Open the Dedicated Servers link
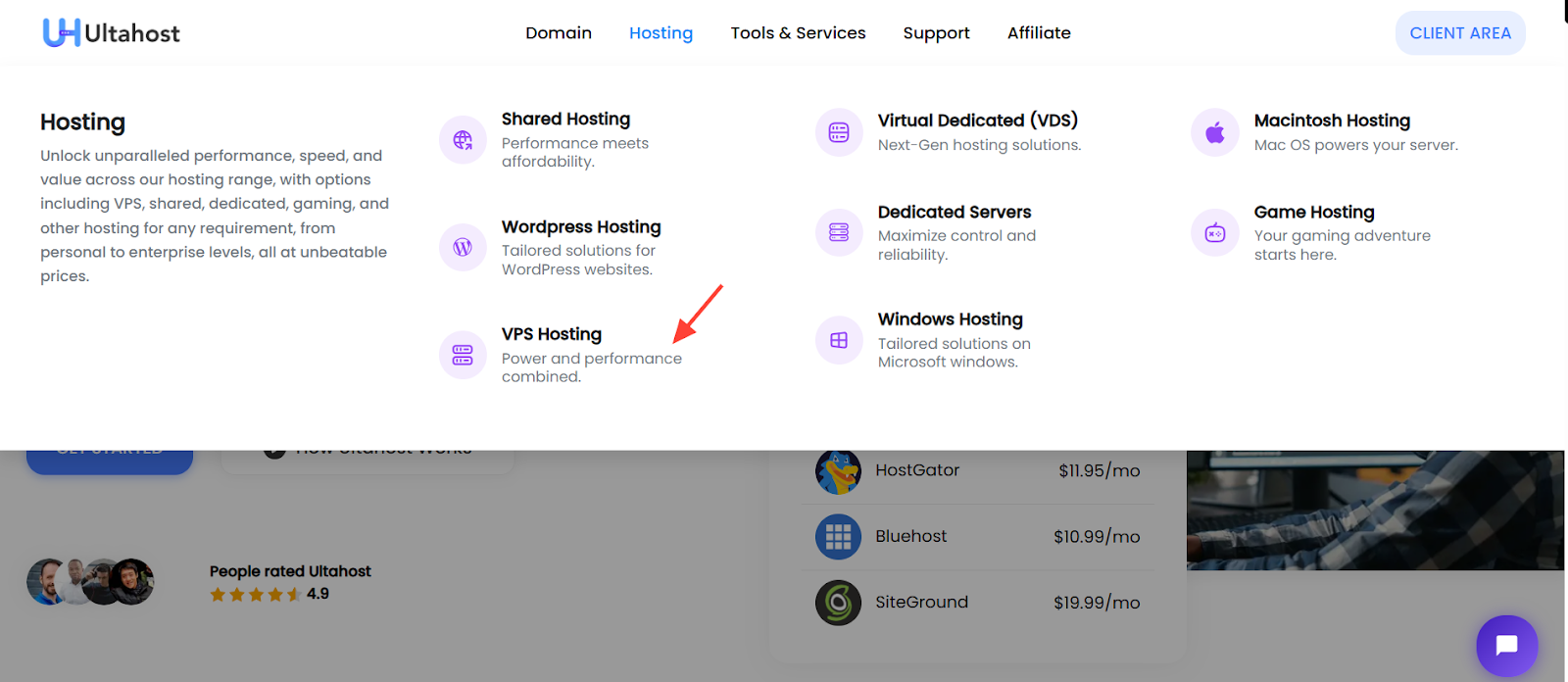Image resolution: width=1568 pixels, height=682 pixels. click(955, 212)
